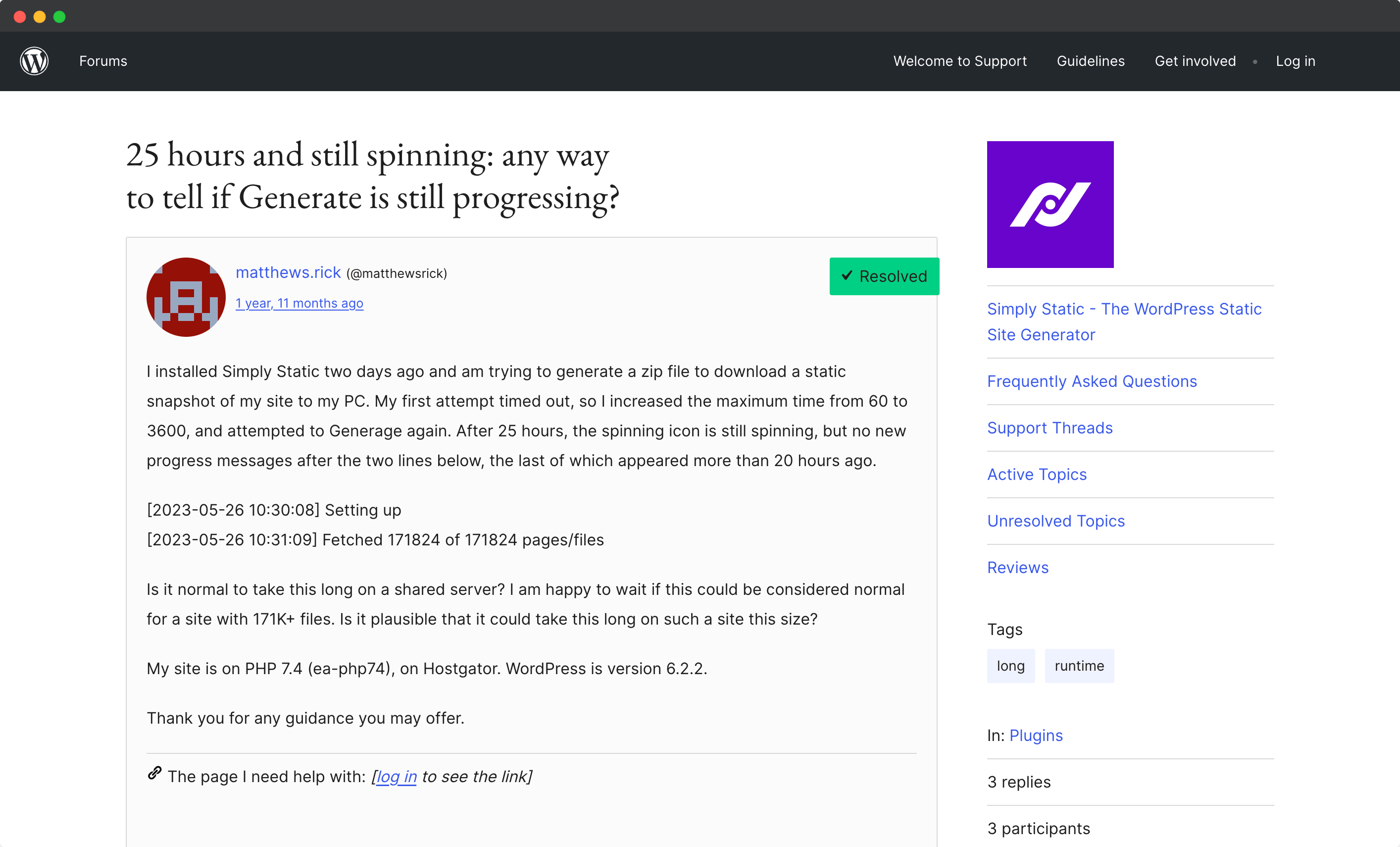Select the runtime tag
The height and width of the screenshot is (847, 1400).
(x=1079, y=666)
